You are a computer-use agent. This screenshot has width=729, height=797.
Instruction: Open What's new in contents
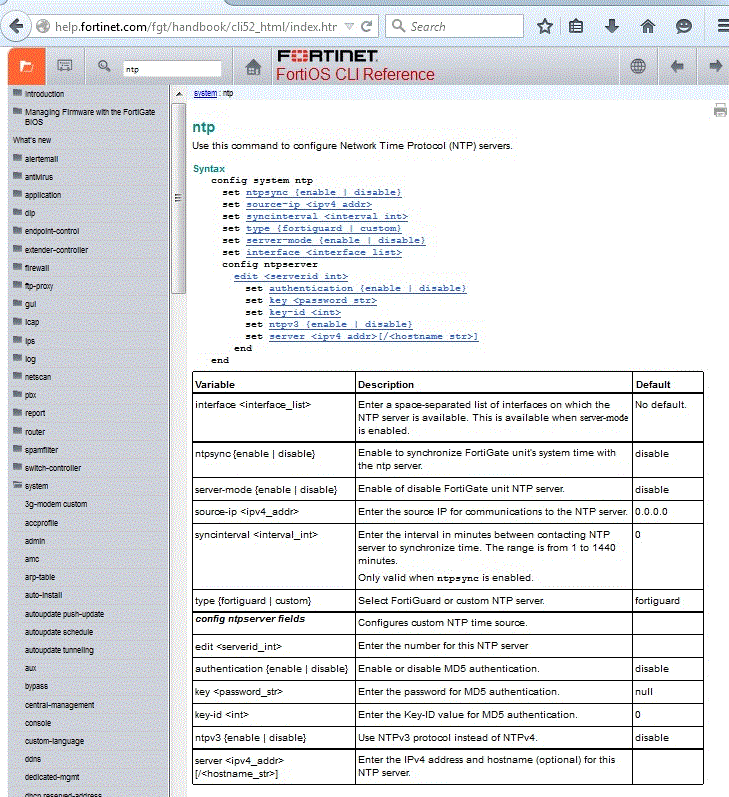(32, 140)
